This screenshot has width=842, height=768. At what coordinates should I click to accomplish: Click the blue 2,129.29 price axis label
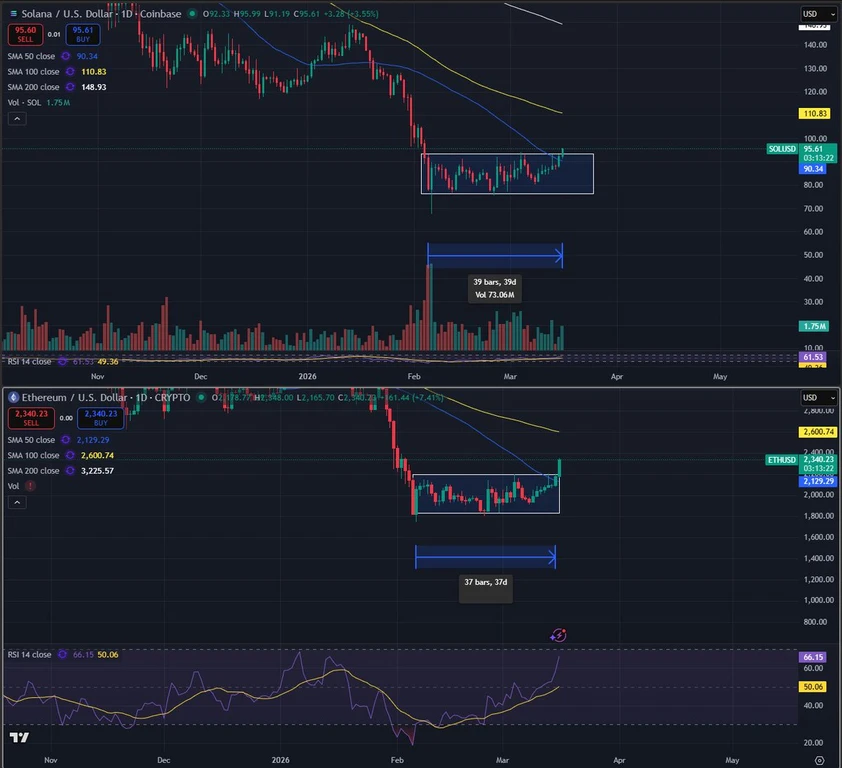(x=818, y=481)
